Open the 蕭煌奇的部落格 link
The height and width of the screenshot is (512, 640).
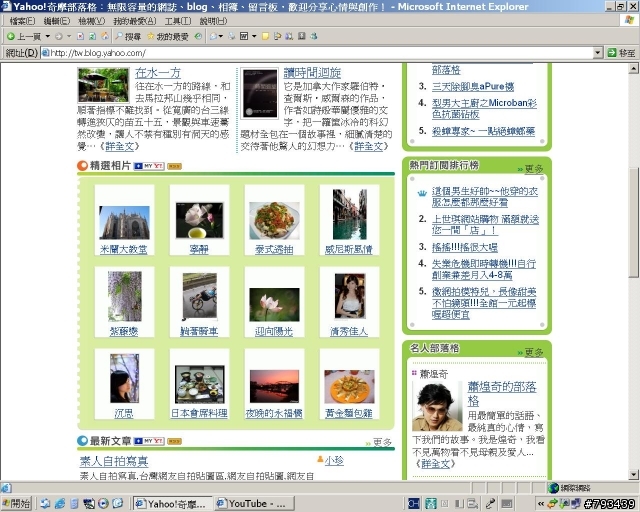(502, 394)
